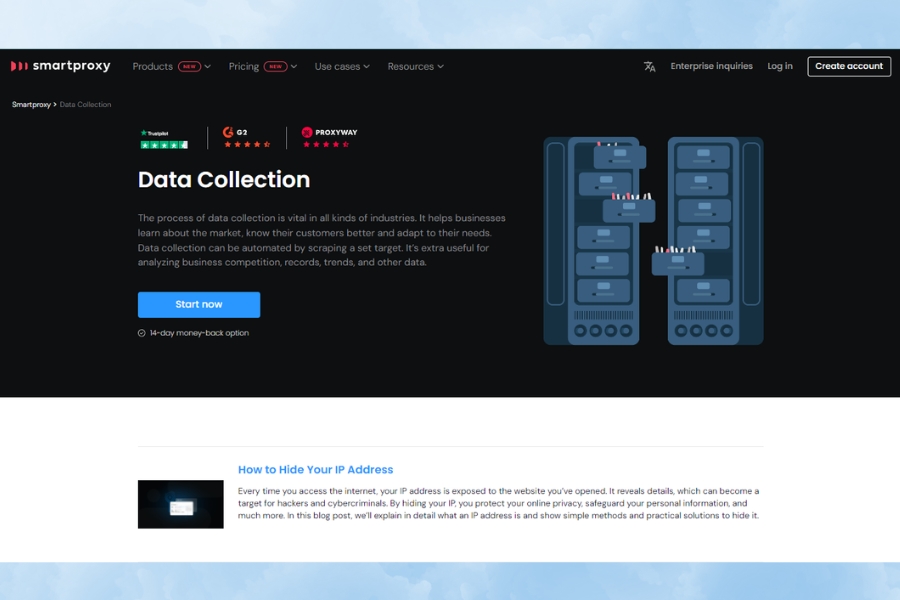This screenshot has width=900, height=600.
Task: Click the Data Collection heading
Action: point(224,180)
